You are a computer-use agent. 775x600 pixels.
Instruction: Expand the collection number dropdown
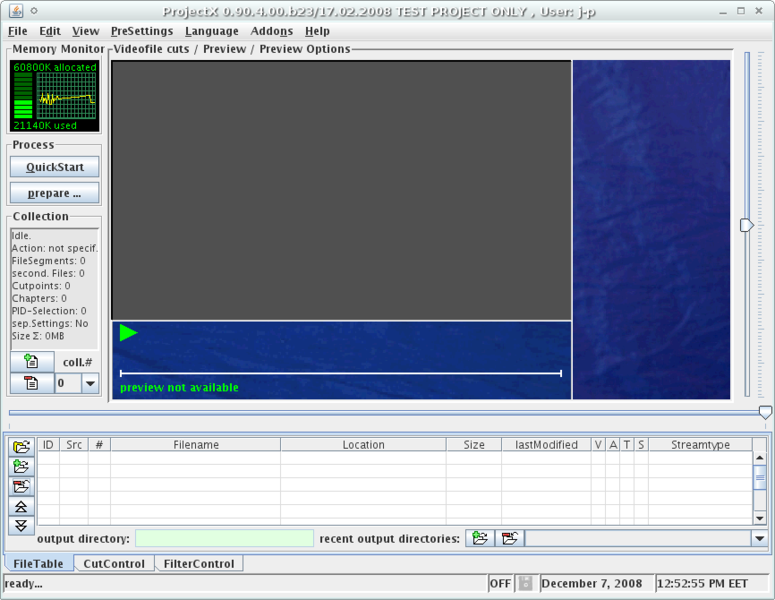pyautogui.click(x=90, y=383)
